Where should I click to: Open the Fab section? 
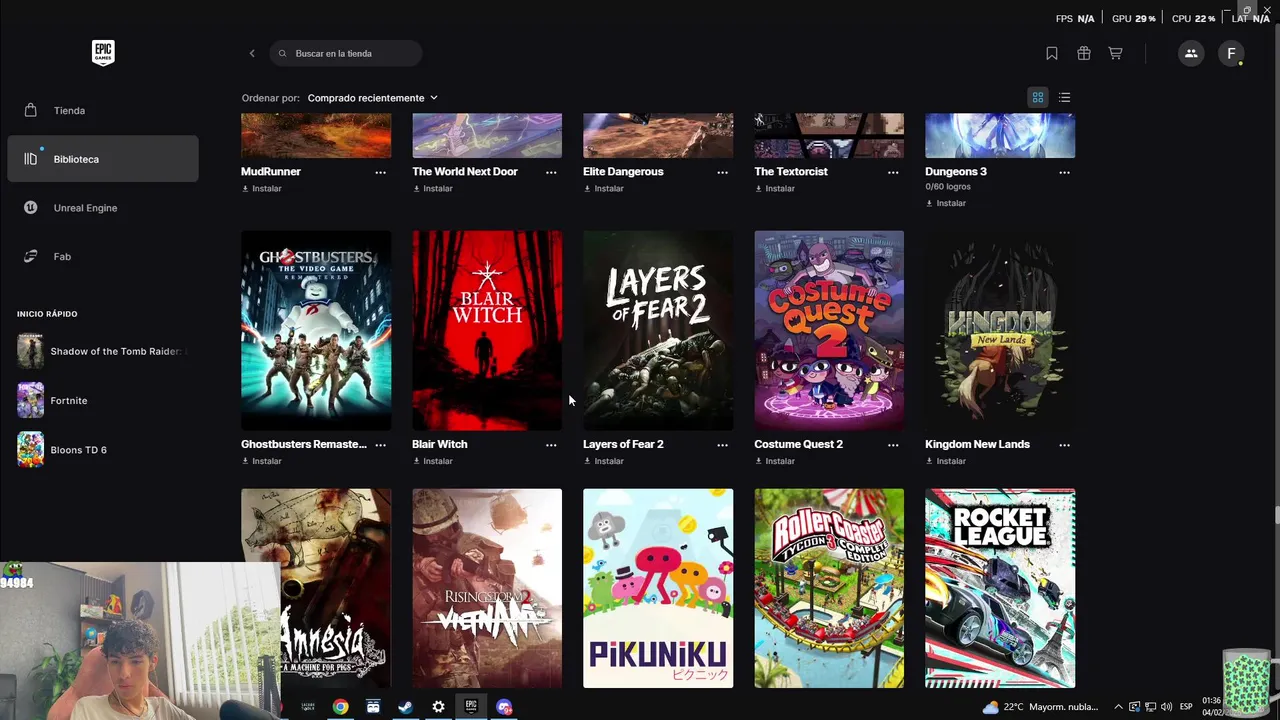tap(103, 256)
